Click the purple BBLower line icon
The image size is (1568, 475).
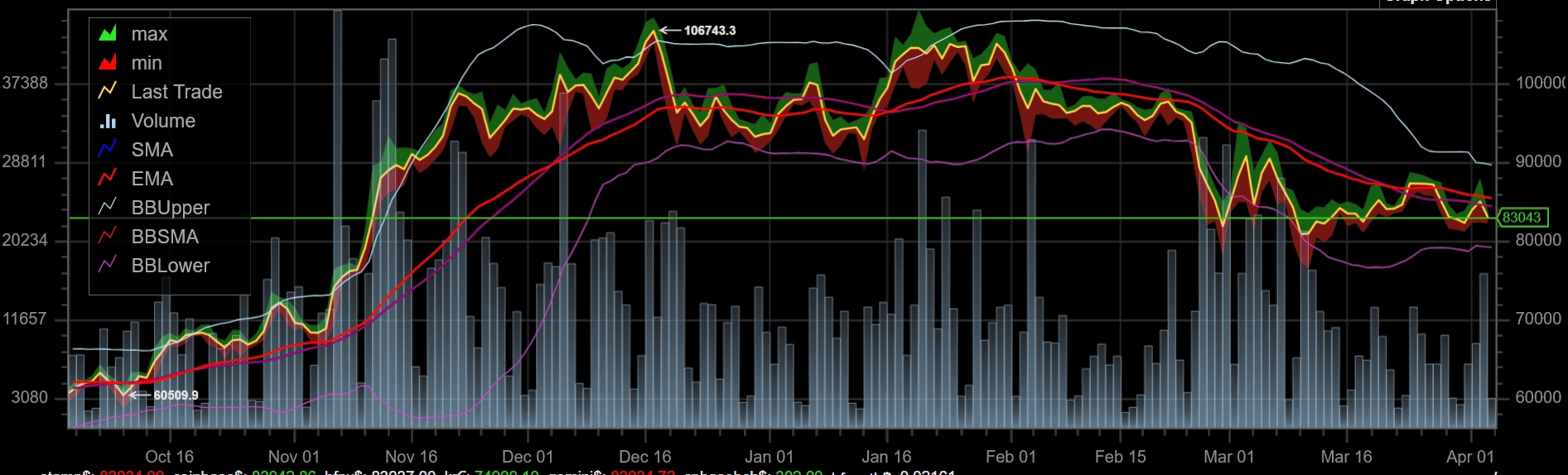108,266
